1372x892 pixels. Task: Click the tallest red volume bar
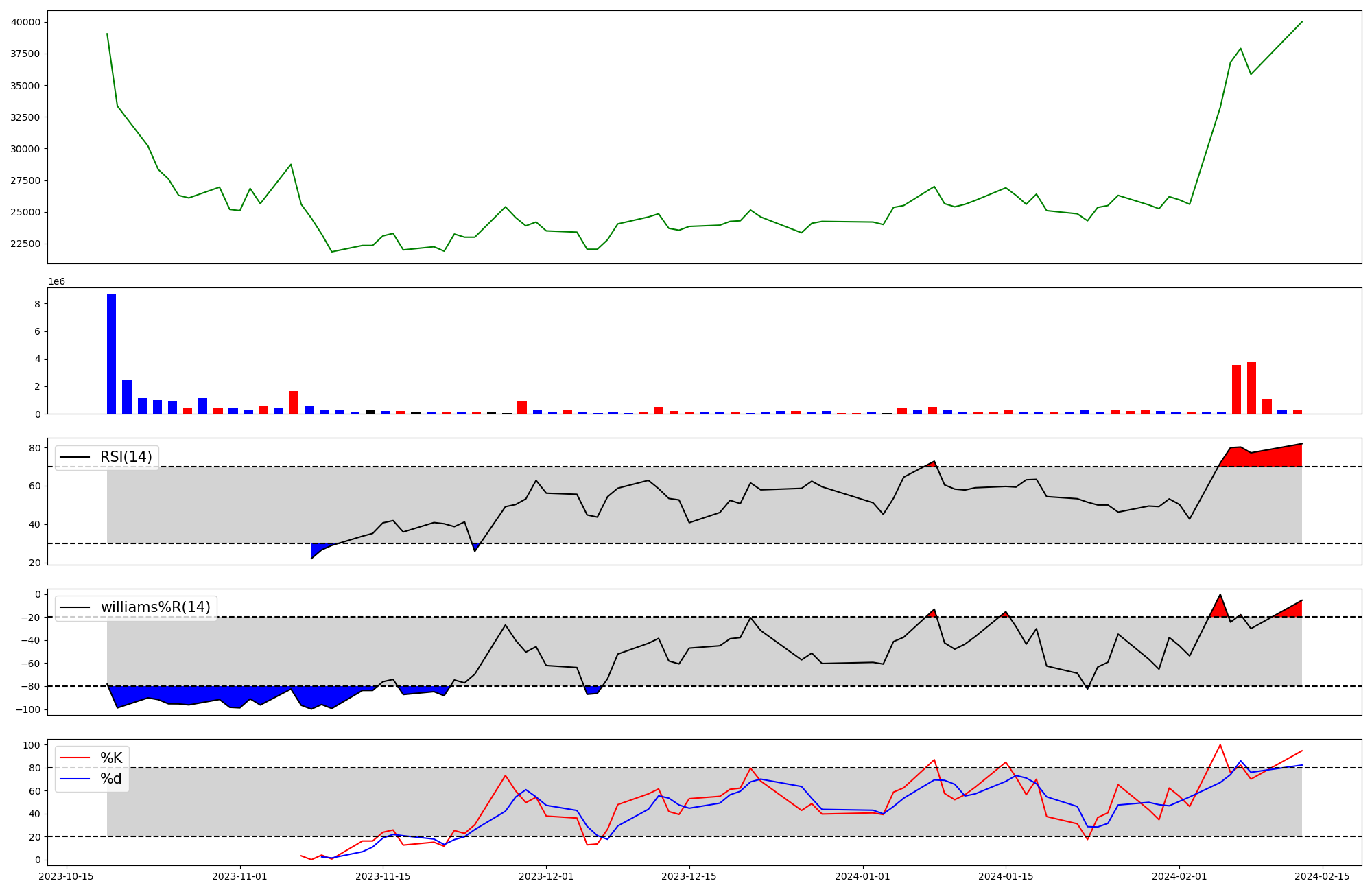pyautogui.click(x=1251, y=388)
